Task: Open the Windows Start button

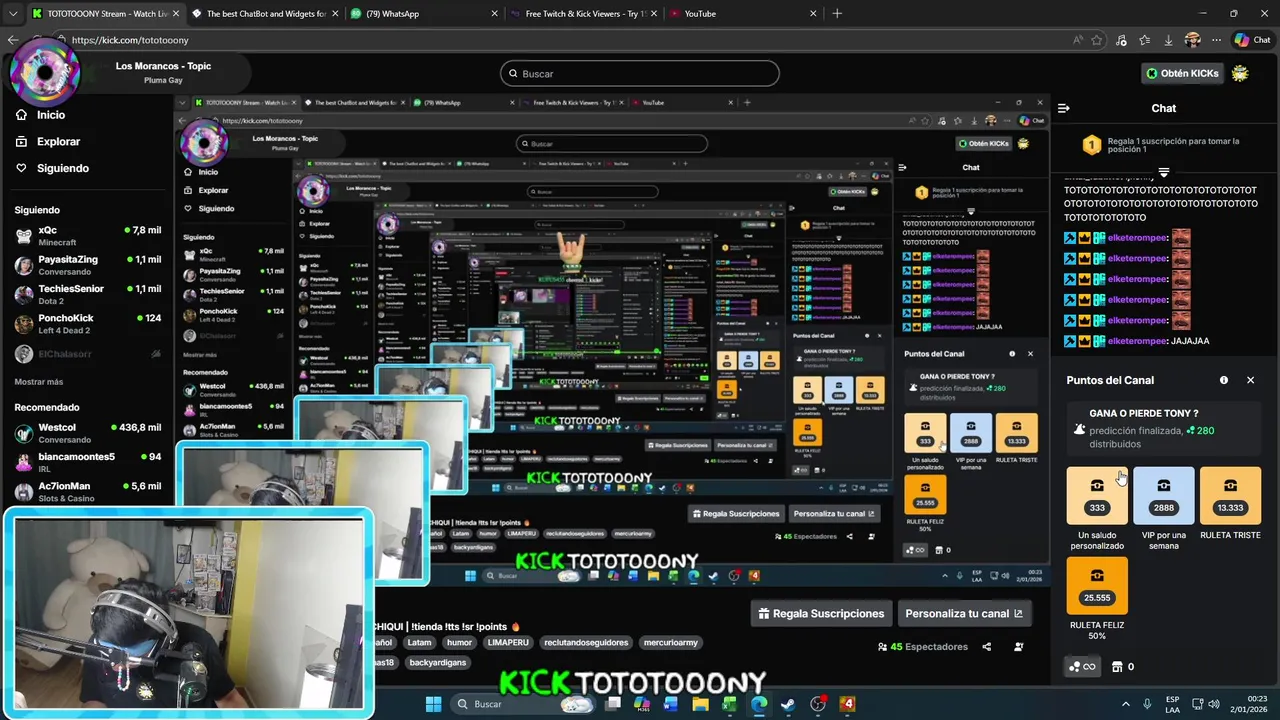Action: (x=433, y=704)
